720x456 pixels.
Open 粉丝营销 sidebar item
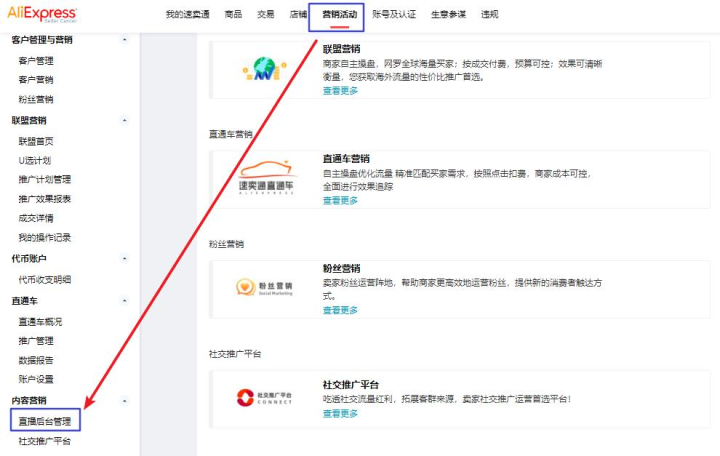(36, 99)
